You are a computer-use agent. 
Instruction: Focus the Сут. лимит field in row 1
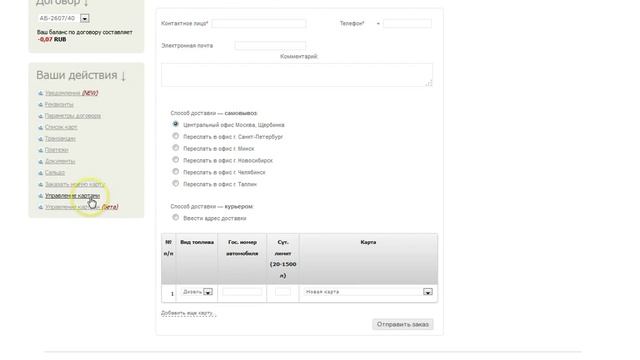pyautogui.click(x=283, y=292)
